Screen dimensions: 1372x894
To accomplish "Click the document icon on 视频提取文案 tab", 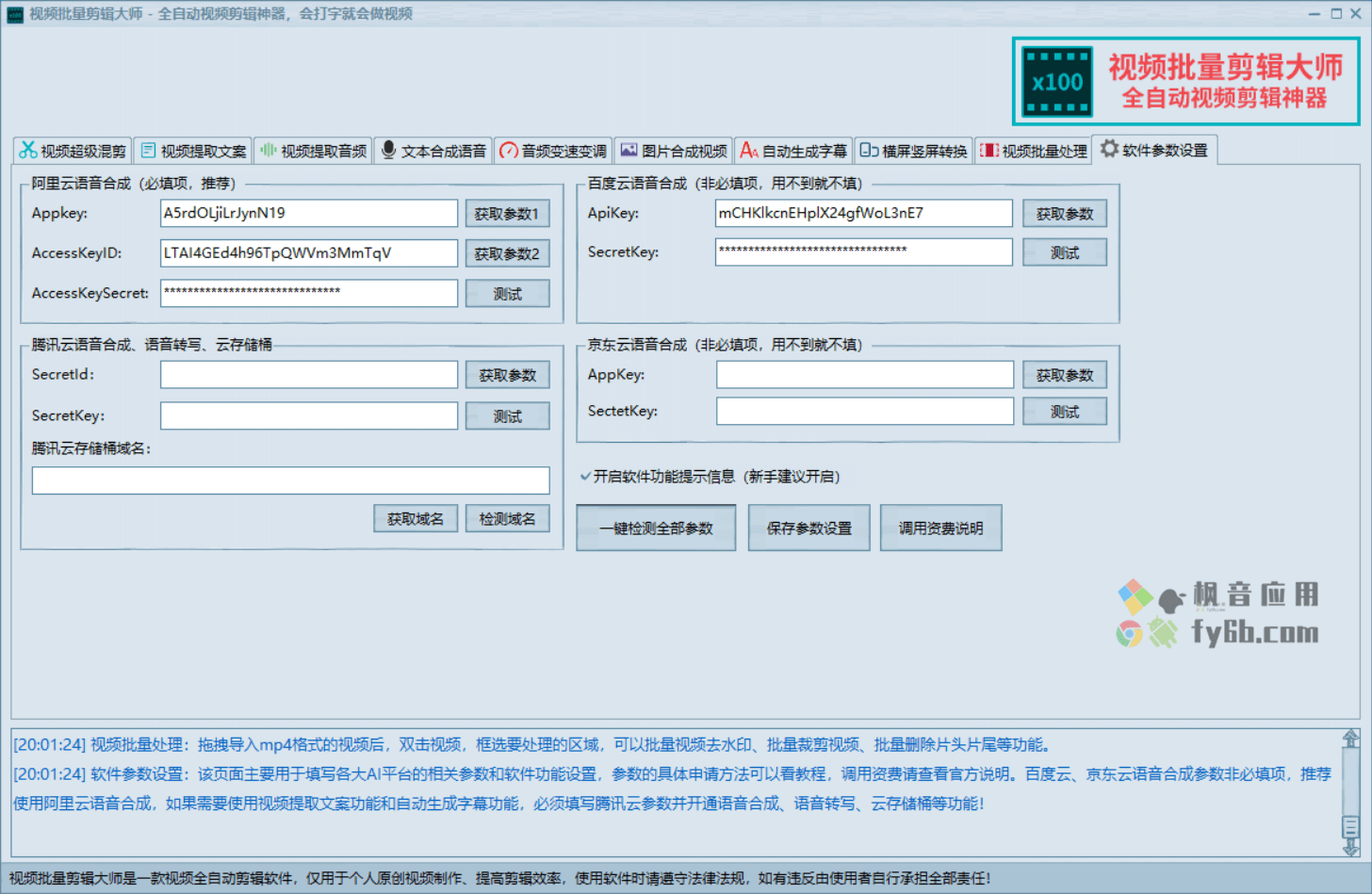I will pyautogui.click(x=148, y=151).
